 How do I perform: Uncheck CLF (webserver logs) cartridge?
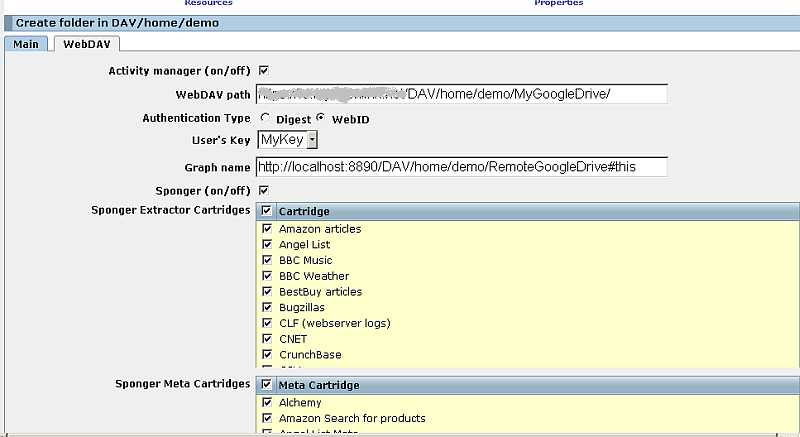point(267,323)
